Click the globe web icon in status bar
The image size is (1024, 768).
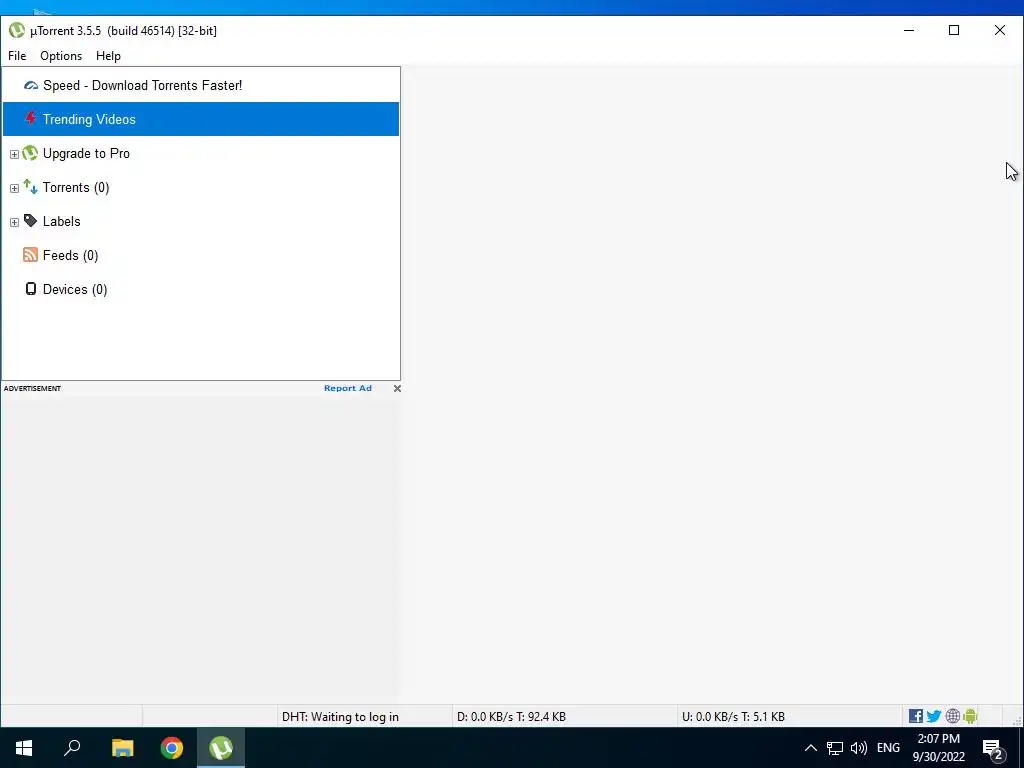953,716
